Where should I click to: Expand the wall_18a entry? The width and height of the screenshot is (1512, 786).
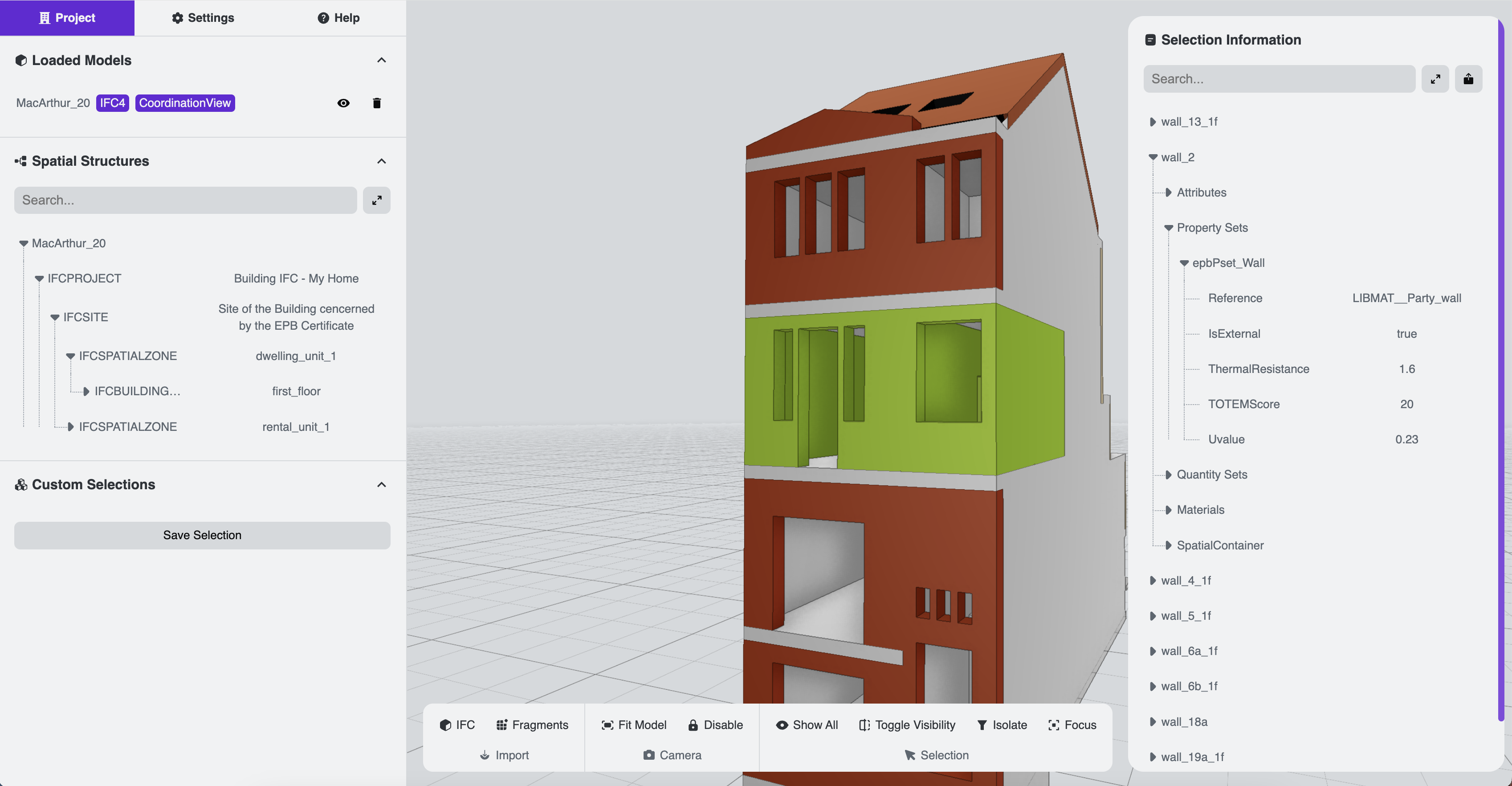(x=1153, y=722)
